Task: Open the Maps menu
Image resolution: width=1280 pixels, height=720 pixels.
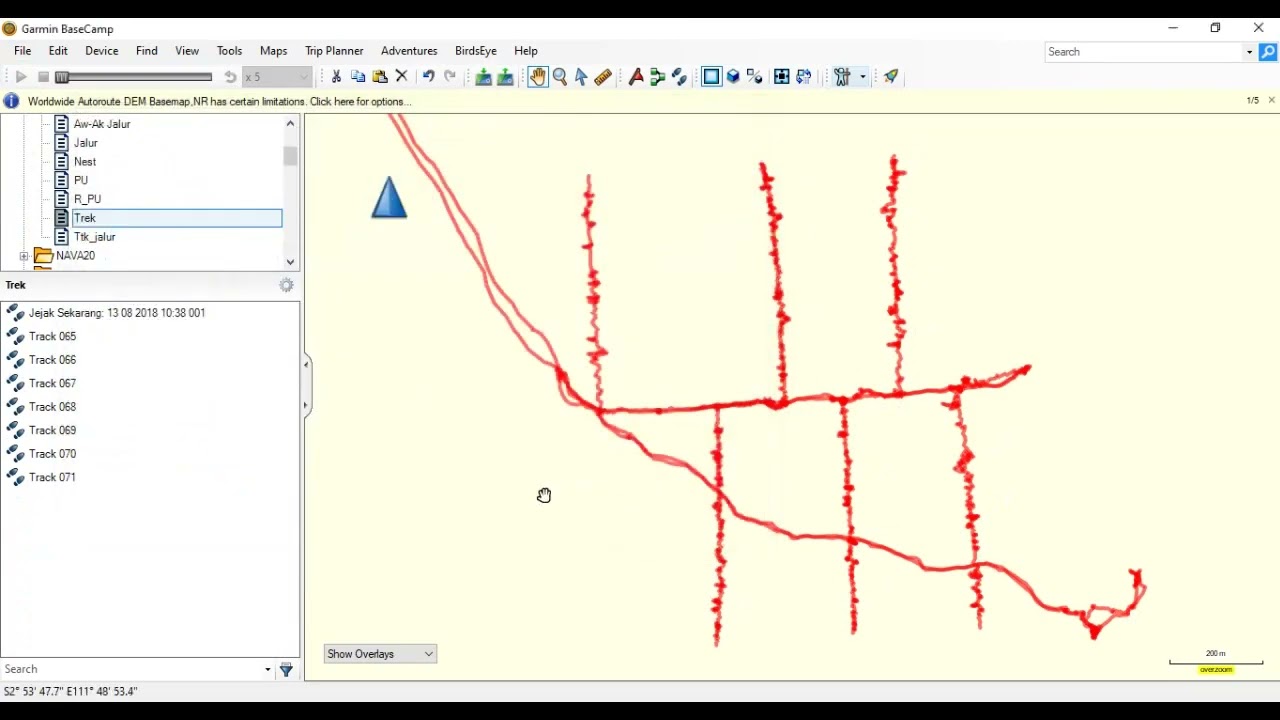Action: 274,51
